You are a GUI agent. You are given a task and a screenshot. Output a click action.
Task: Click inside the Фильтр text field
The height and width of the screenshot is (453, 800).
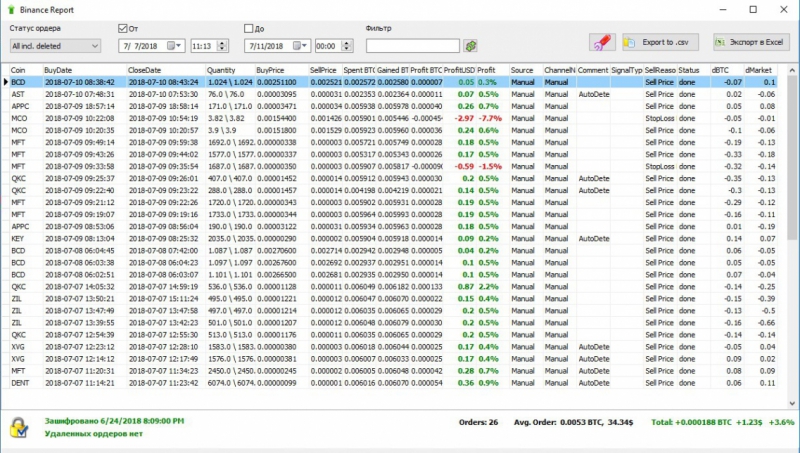[x=412, y=46]
